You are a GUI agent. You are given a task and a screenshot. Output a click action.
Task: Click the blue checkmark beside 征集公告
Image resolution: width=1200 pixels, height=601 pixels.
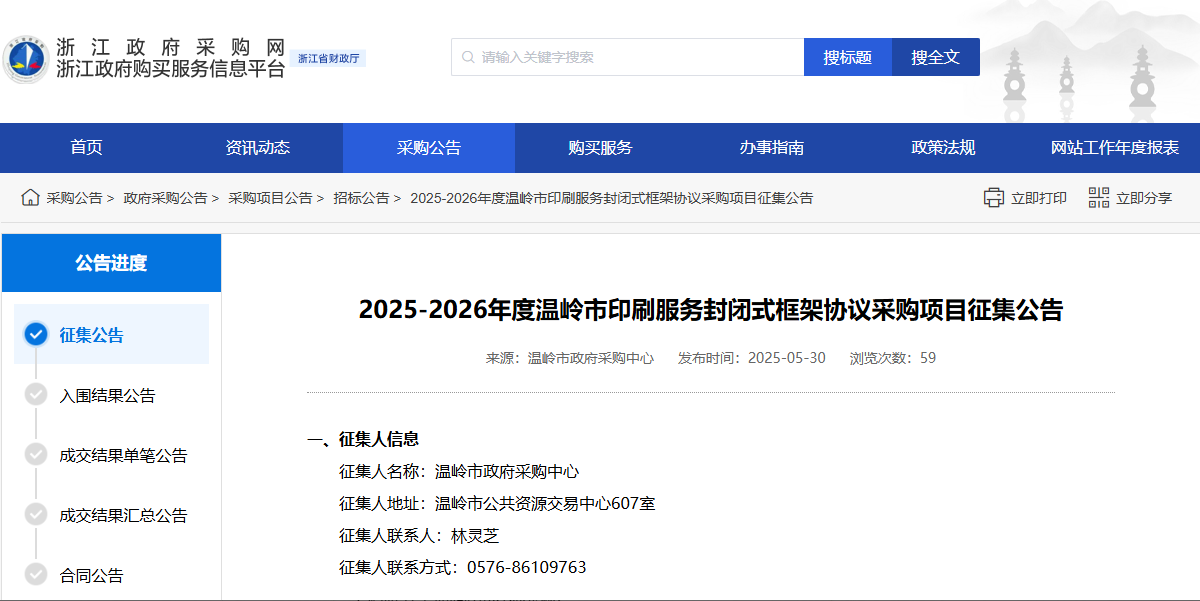tap(36, 334)
